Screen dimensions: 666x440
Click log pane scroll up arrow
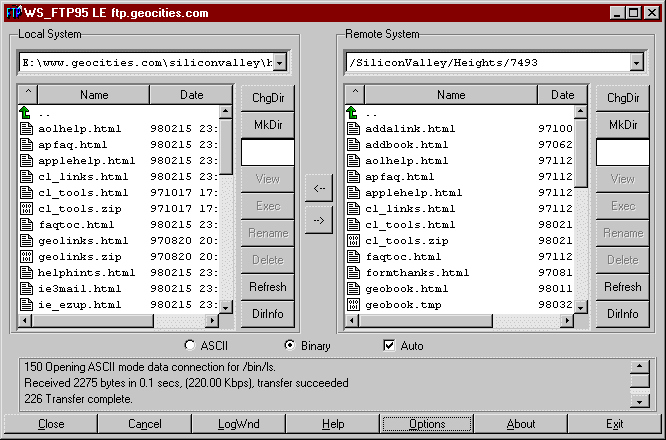(640, 366)
